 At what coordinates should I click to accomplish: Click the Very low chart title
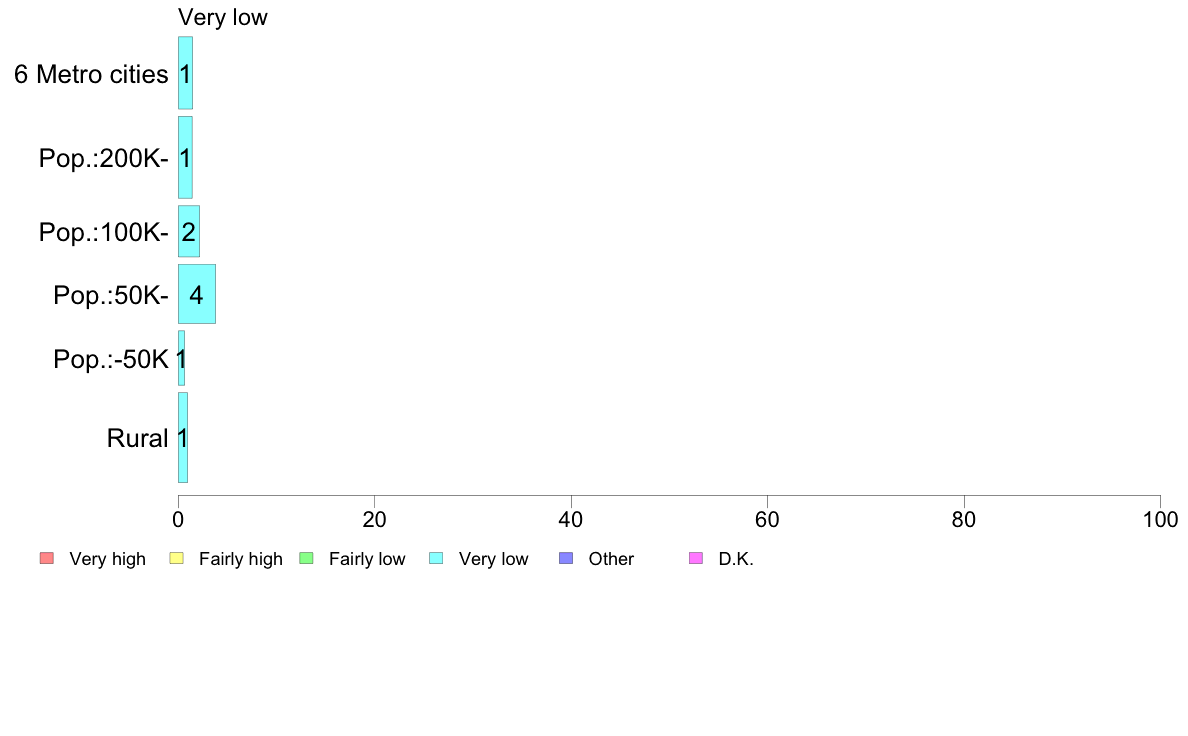[x=223, y=17]
